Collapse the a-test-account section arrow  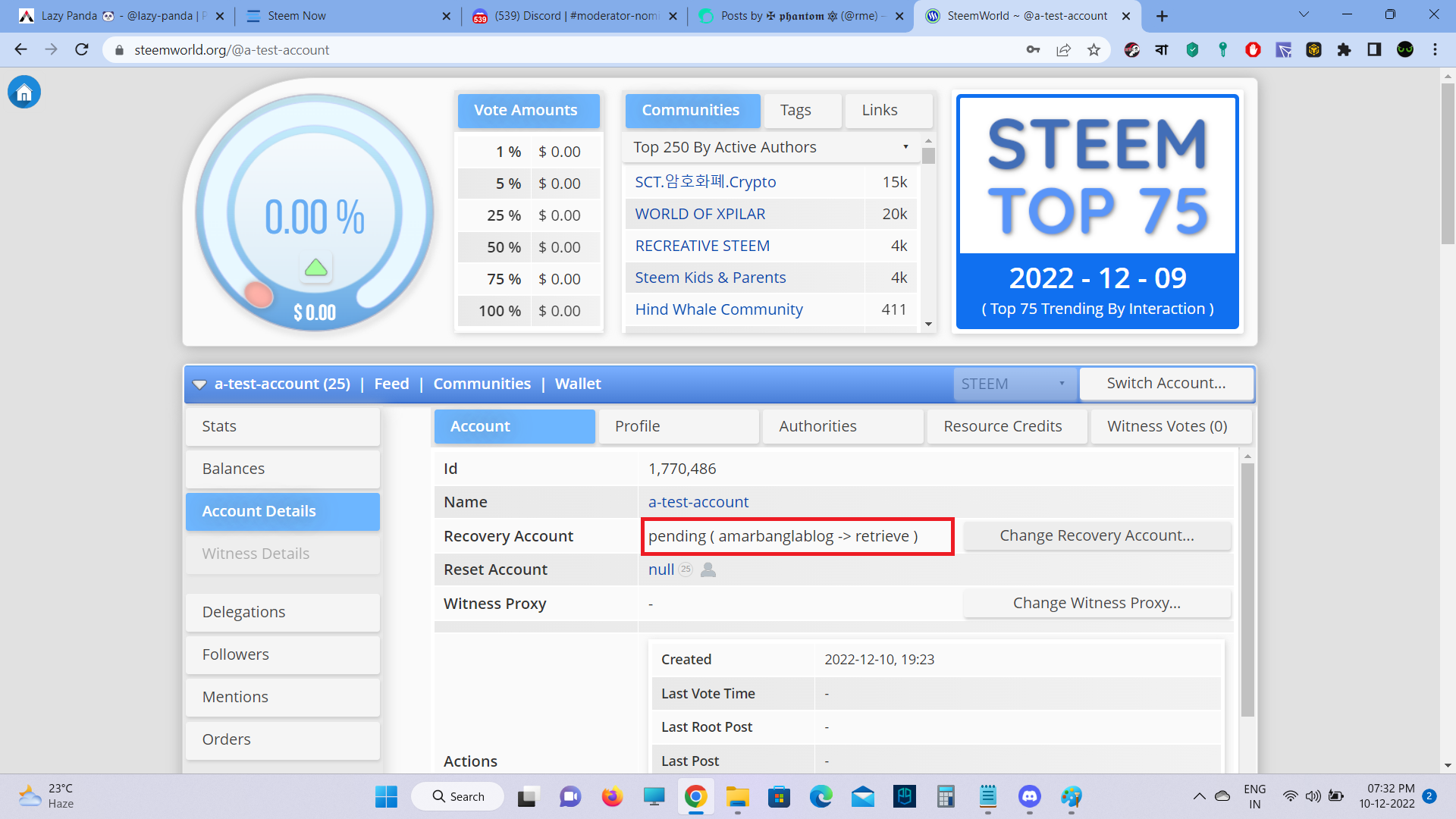tap(199, 384)
